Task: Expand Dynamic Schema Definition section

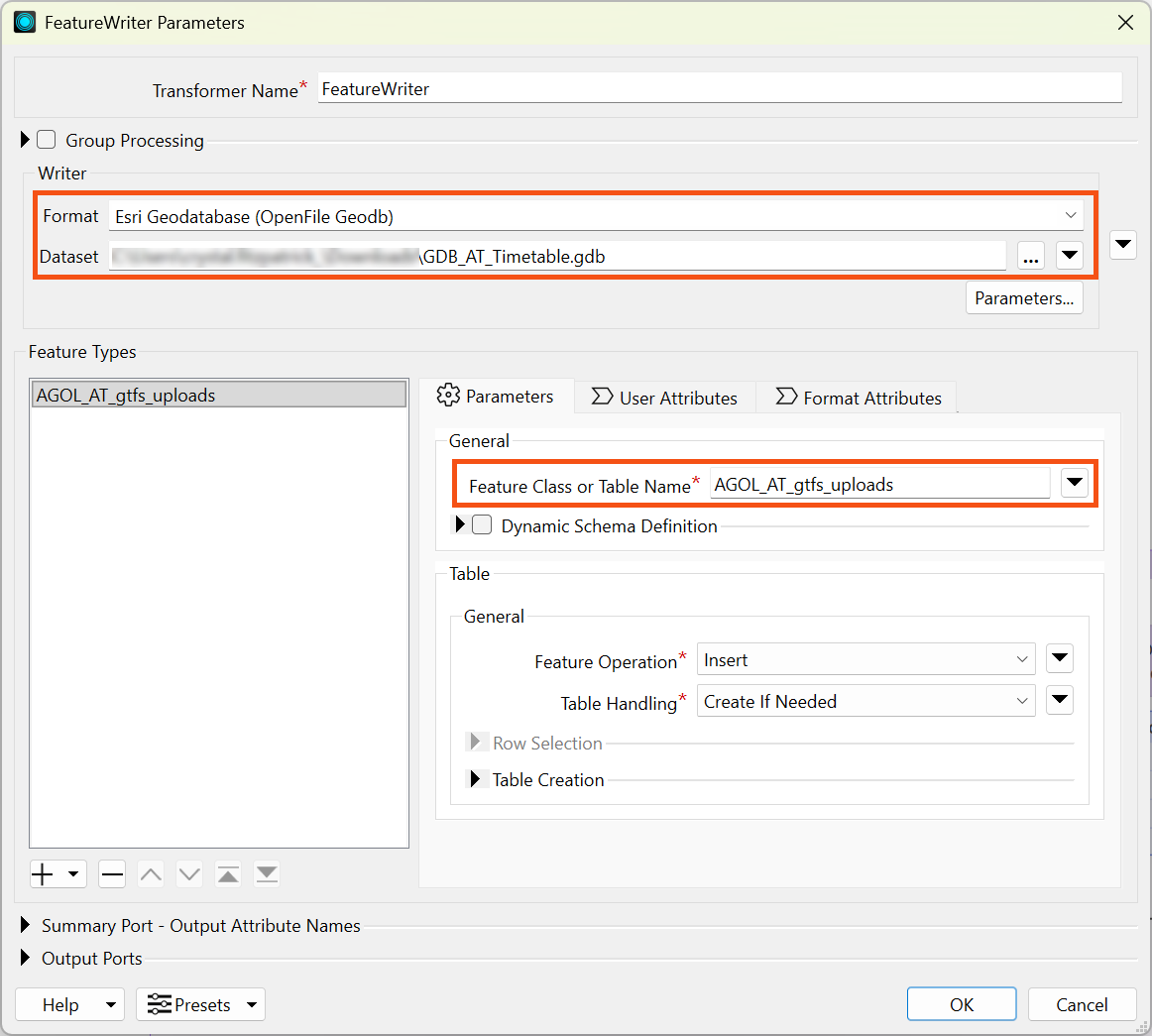Action: [x=460, y=523]
